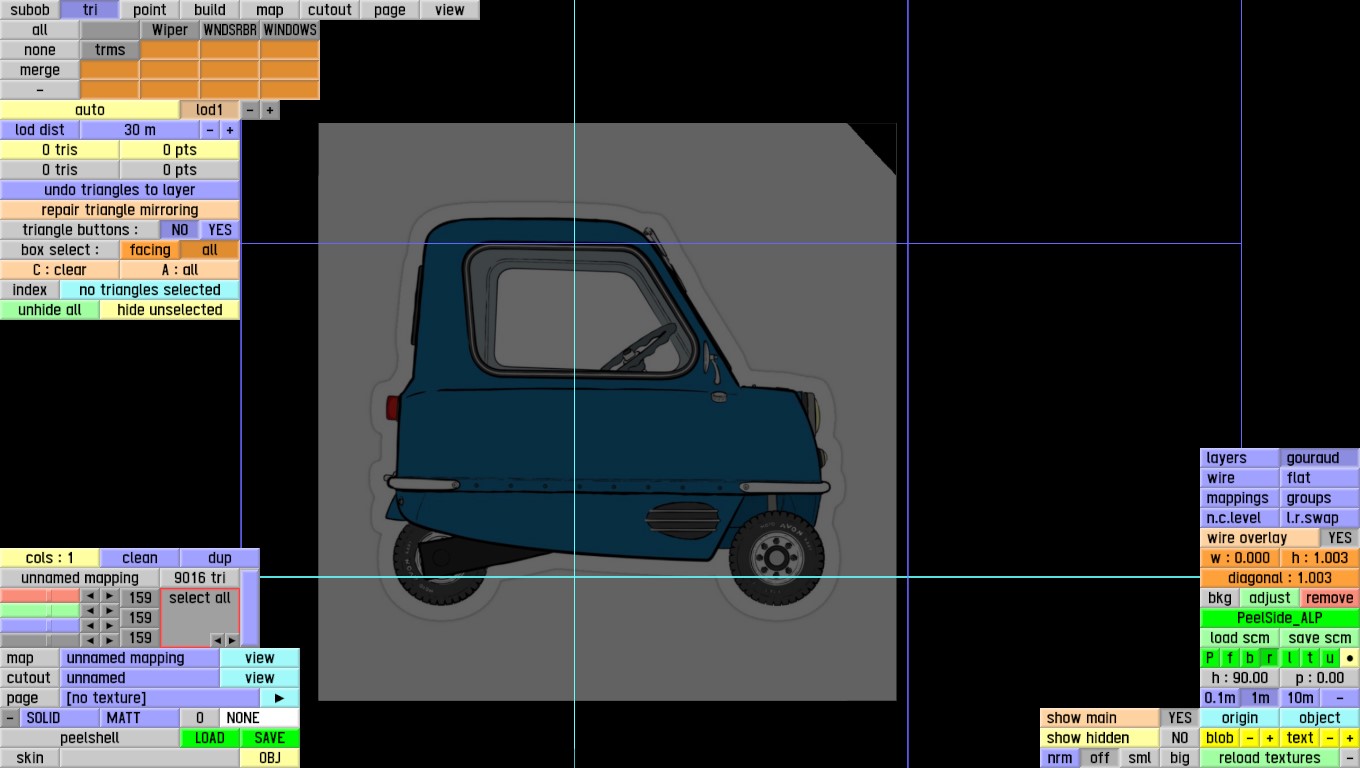The height and width of the screenshot is (768, 1360).
Task: Open the [no texture] page selector
Action: click(160, 698)
